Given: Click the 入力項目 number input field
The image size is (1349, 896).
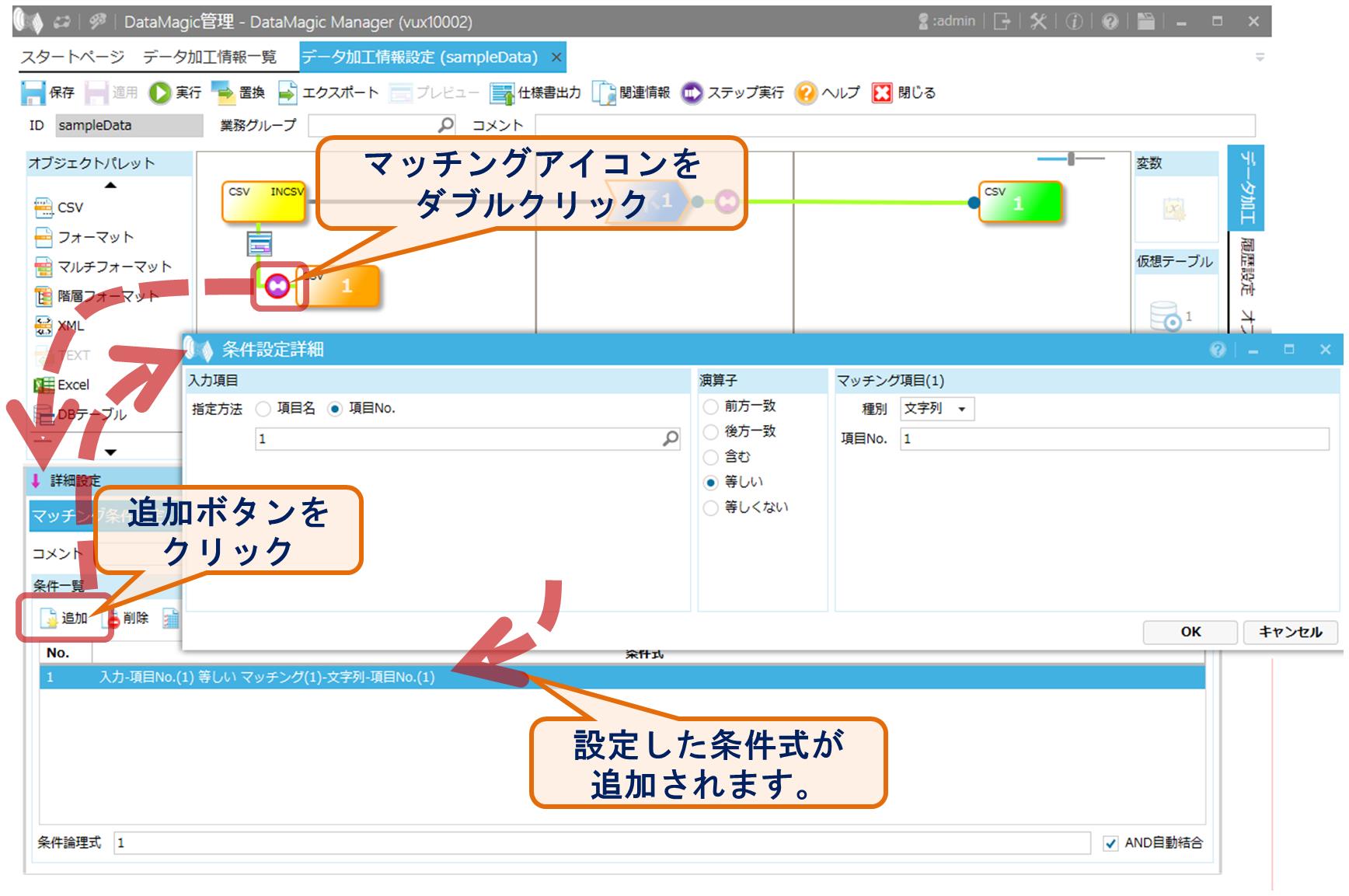Looking at the screenshot, I should point(469,439).
